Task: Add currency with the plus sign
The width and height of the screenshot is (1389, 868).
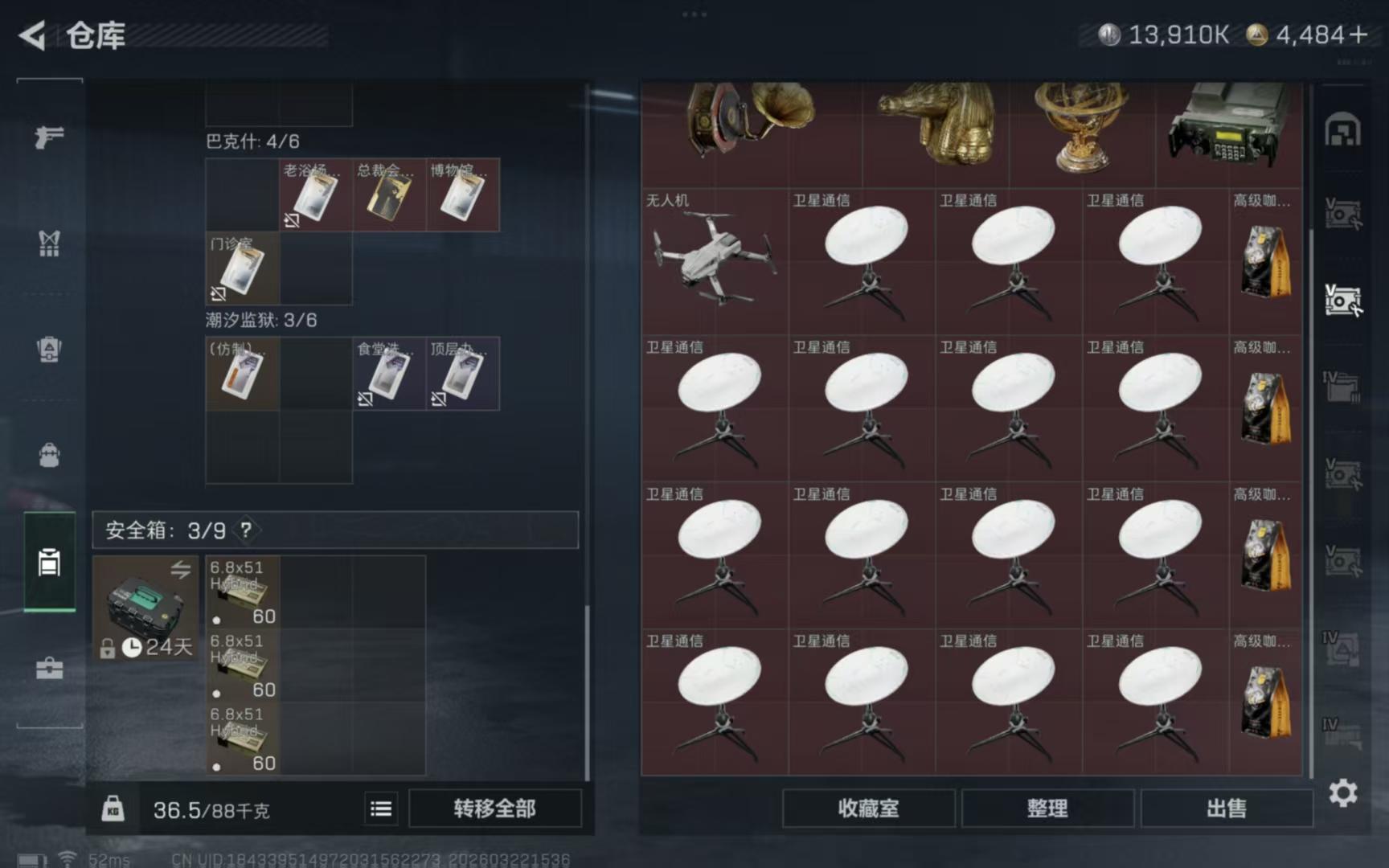Action: pos(1358,35)
